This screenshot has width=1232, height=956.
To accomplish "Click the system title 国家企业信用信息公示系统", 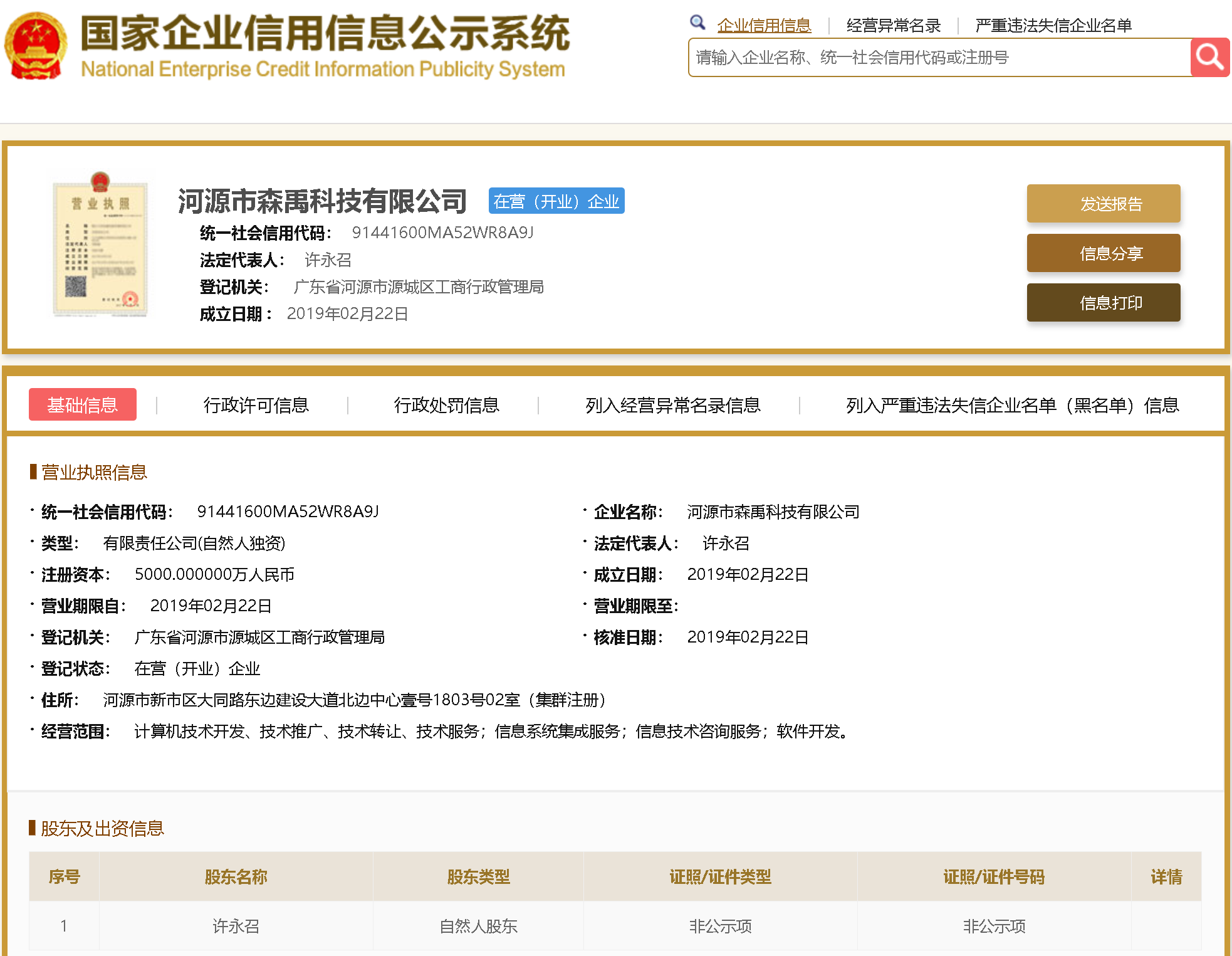I will click(x=325, y=34).
